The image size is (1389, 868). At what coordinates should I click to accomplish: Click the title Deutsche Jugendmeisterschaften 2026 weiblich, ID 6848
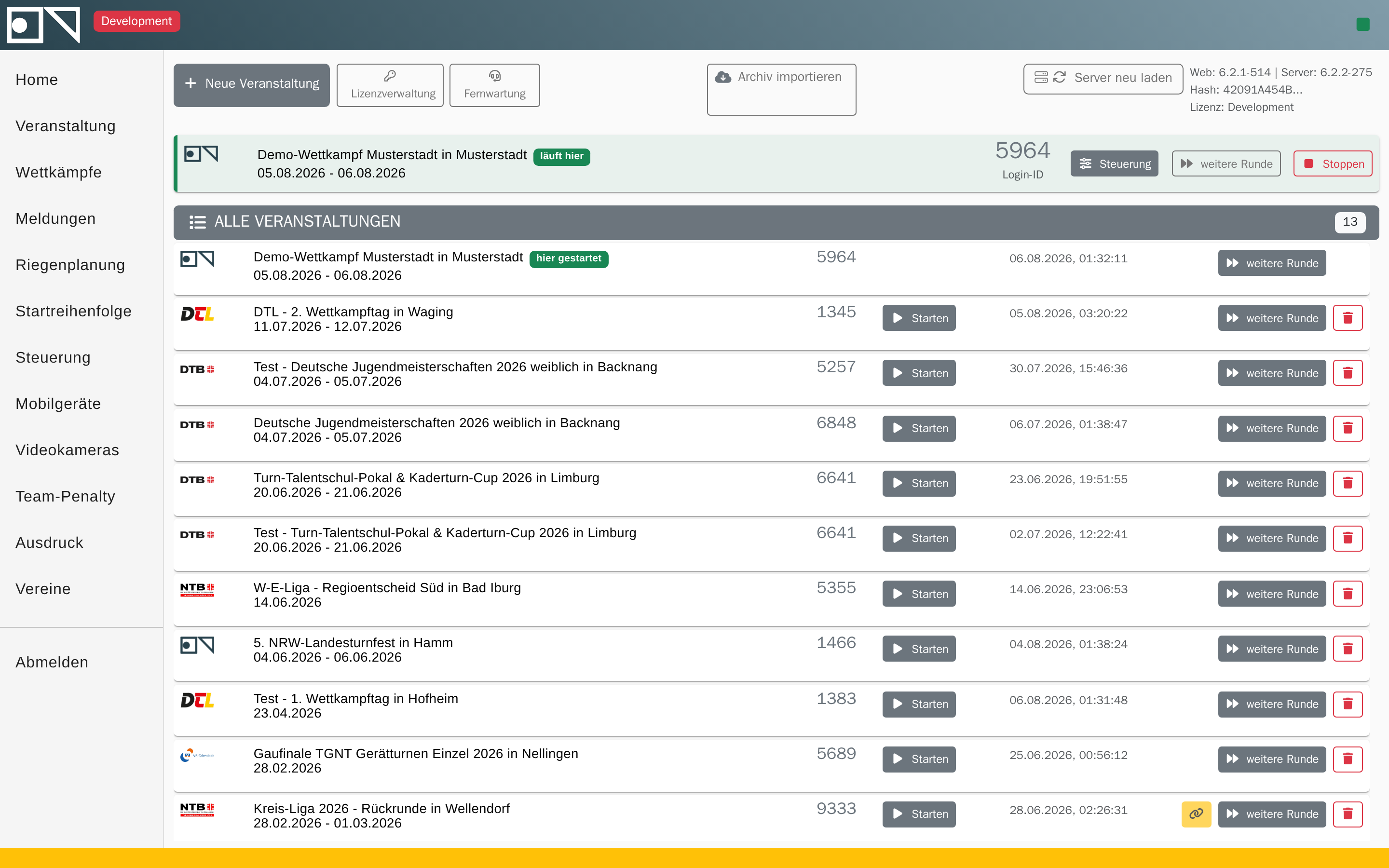436,423
